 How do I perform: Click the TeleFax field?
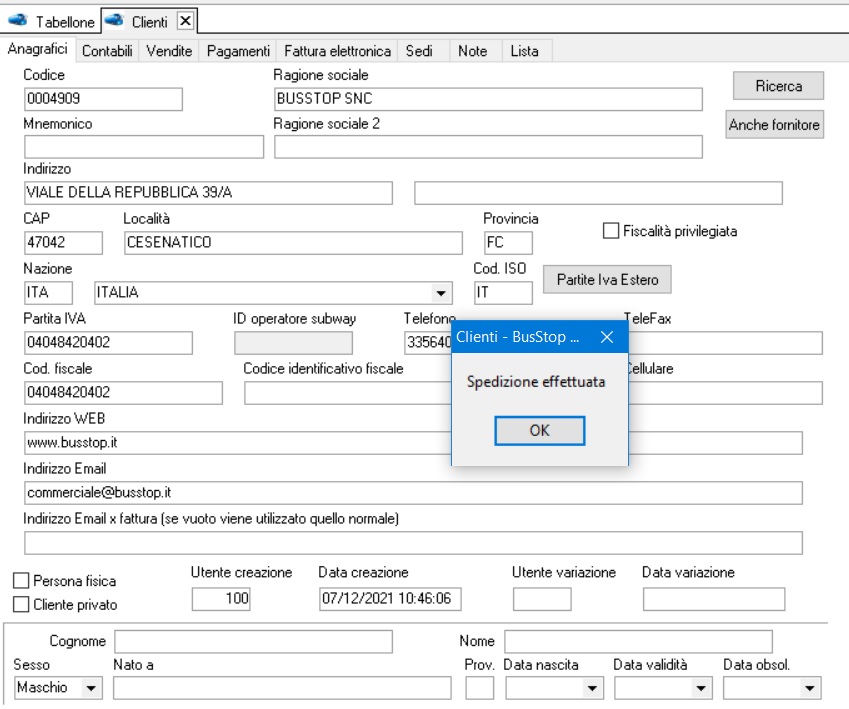pos(726,343)
